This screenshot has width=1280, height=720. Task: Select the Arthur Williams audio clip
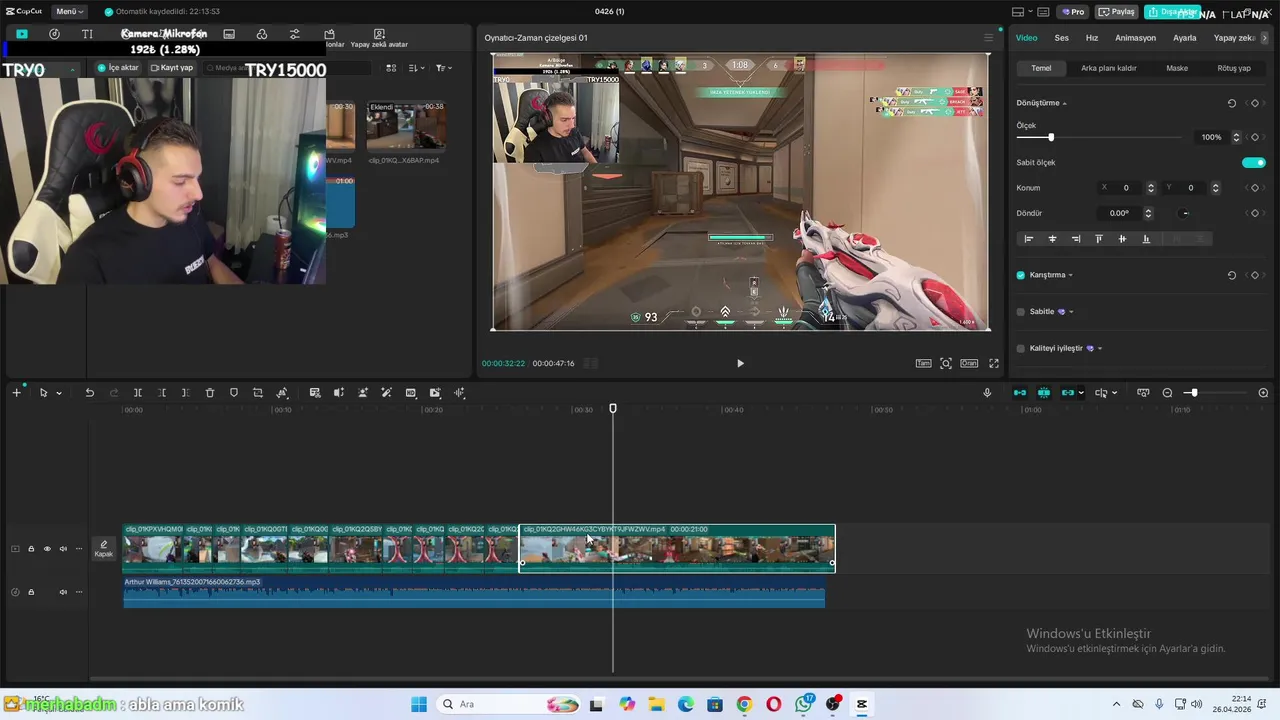point(474,592)
